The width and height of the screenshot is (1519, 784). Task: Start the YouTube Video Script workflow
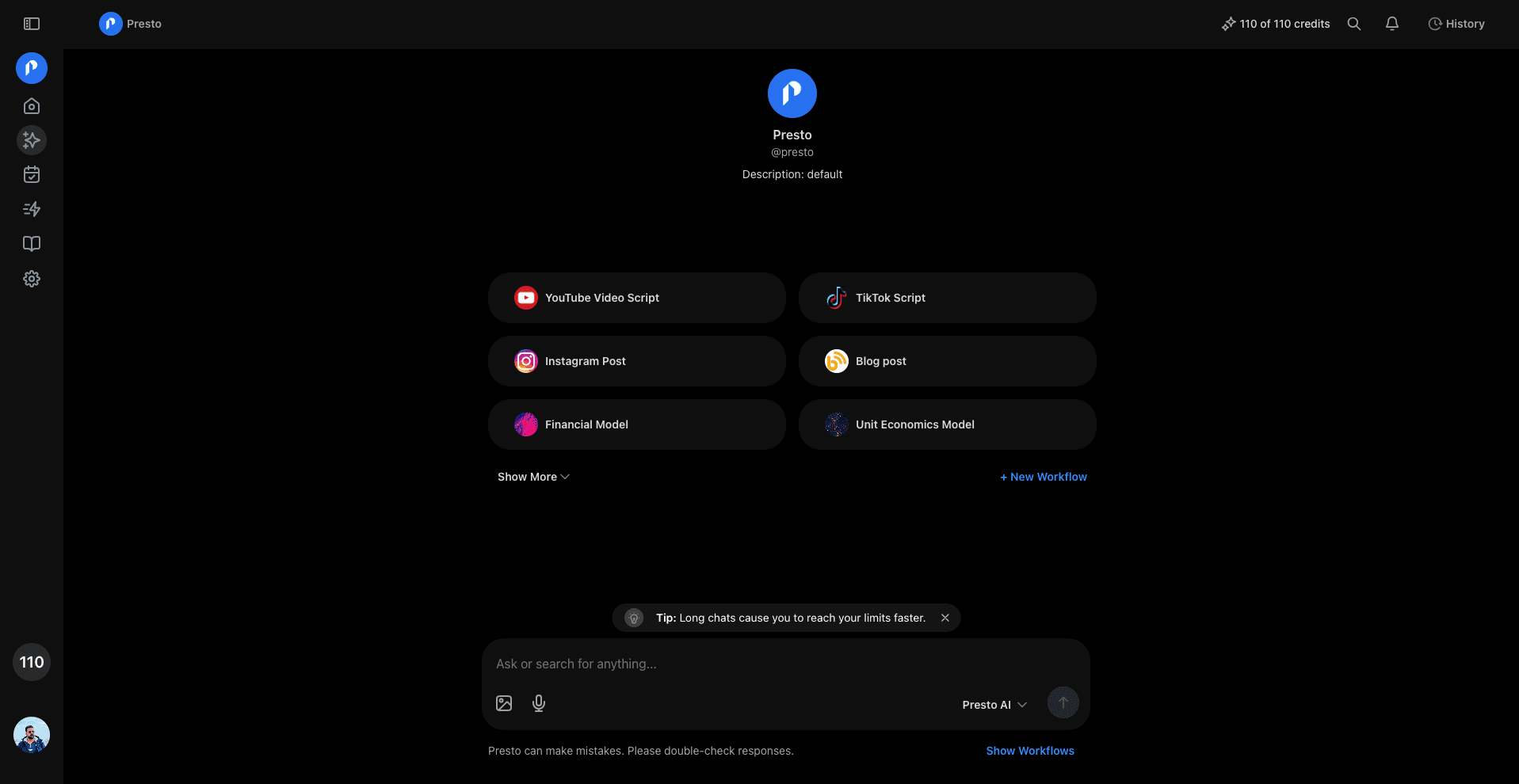(x=636, y=297)
